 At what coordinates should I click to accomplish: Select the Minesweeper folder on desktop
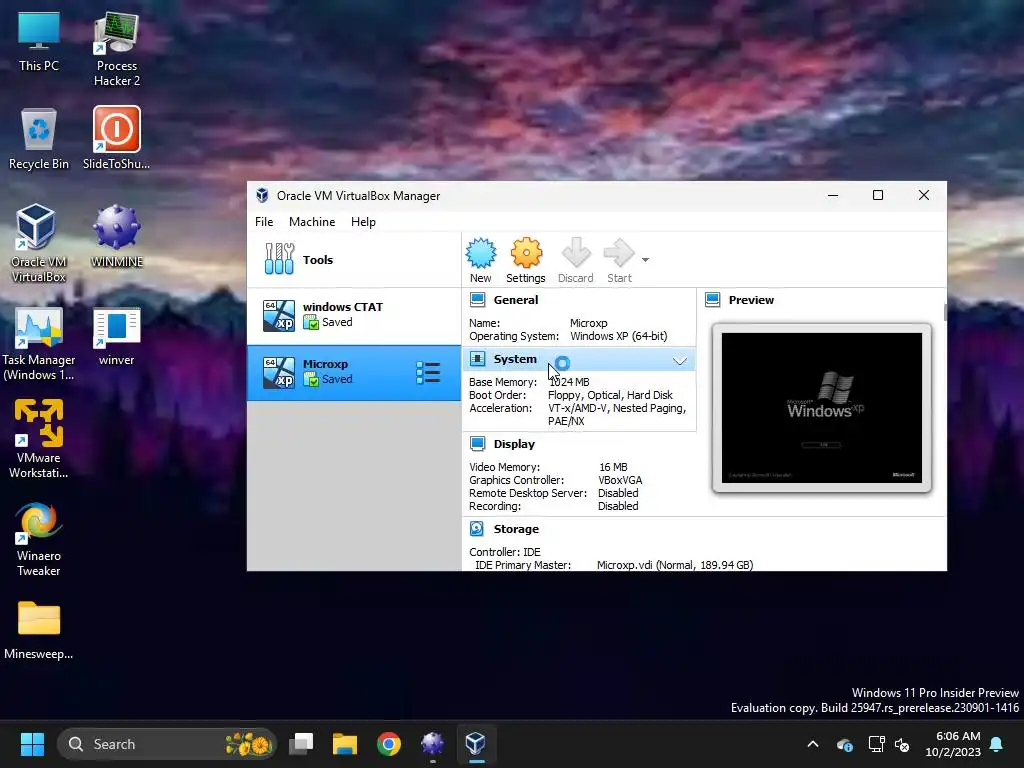[x=39, y=631]
